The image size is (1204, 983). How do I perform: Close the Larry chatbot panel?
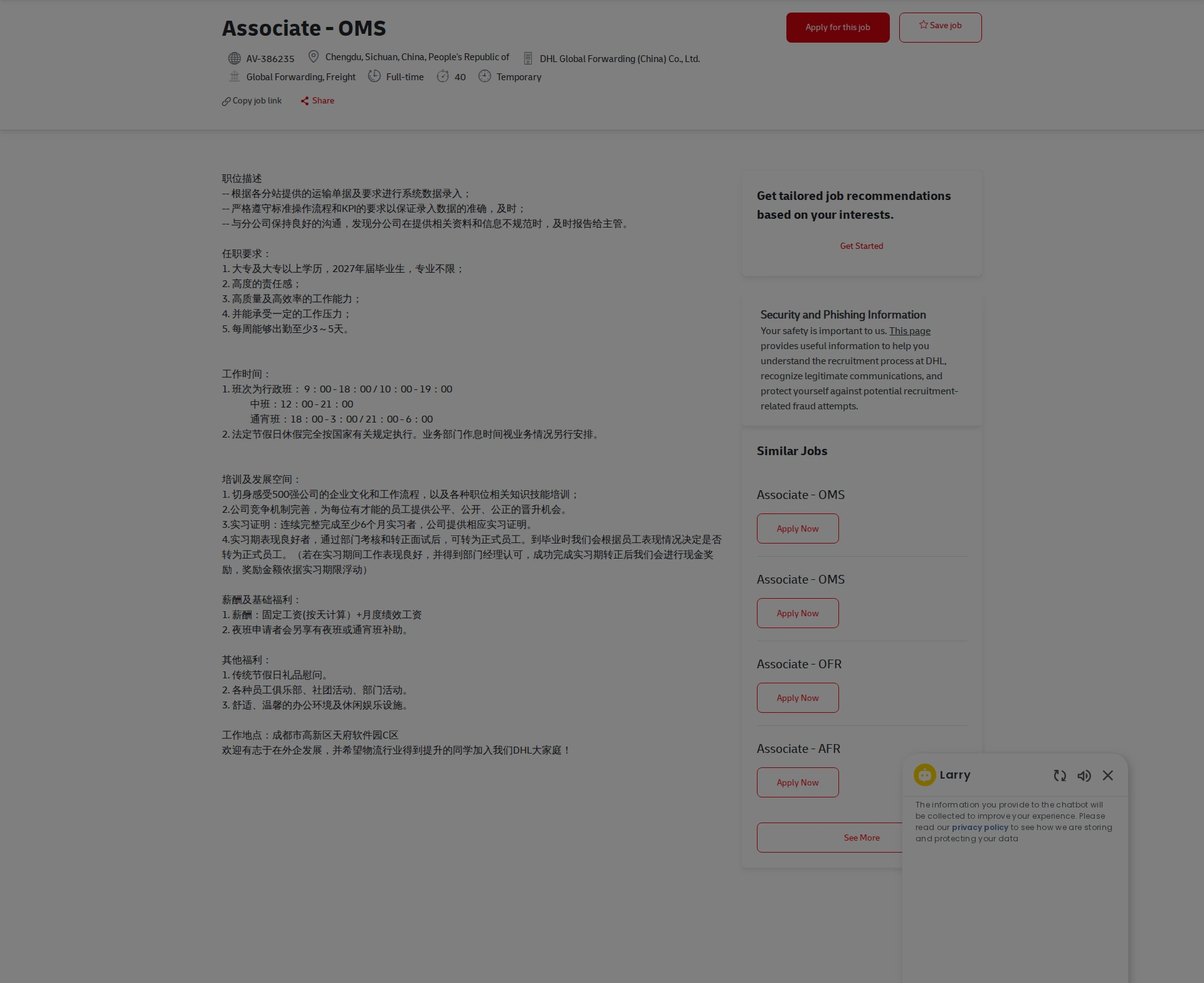pos(1108,775)
